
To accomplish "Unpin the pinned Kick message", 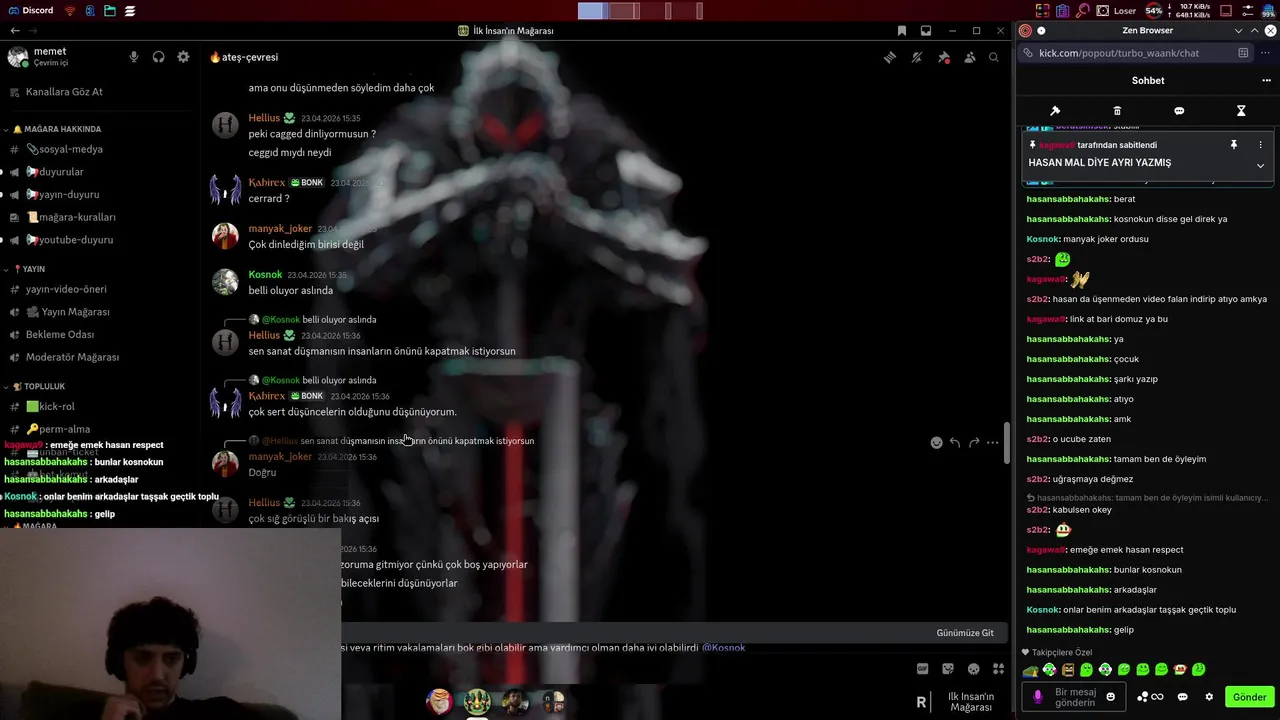I will point(1234,145).
